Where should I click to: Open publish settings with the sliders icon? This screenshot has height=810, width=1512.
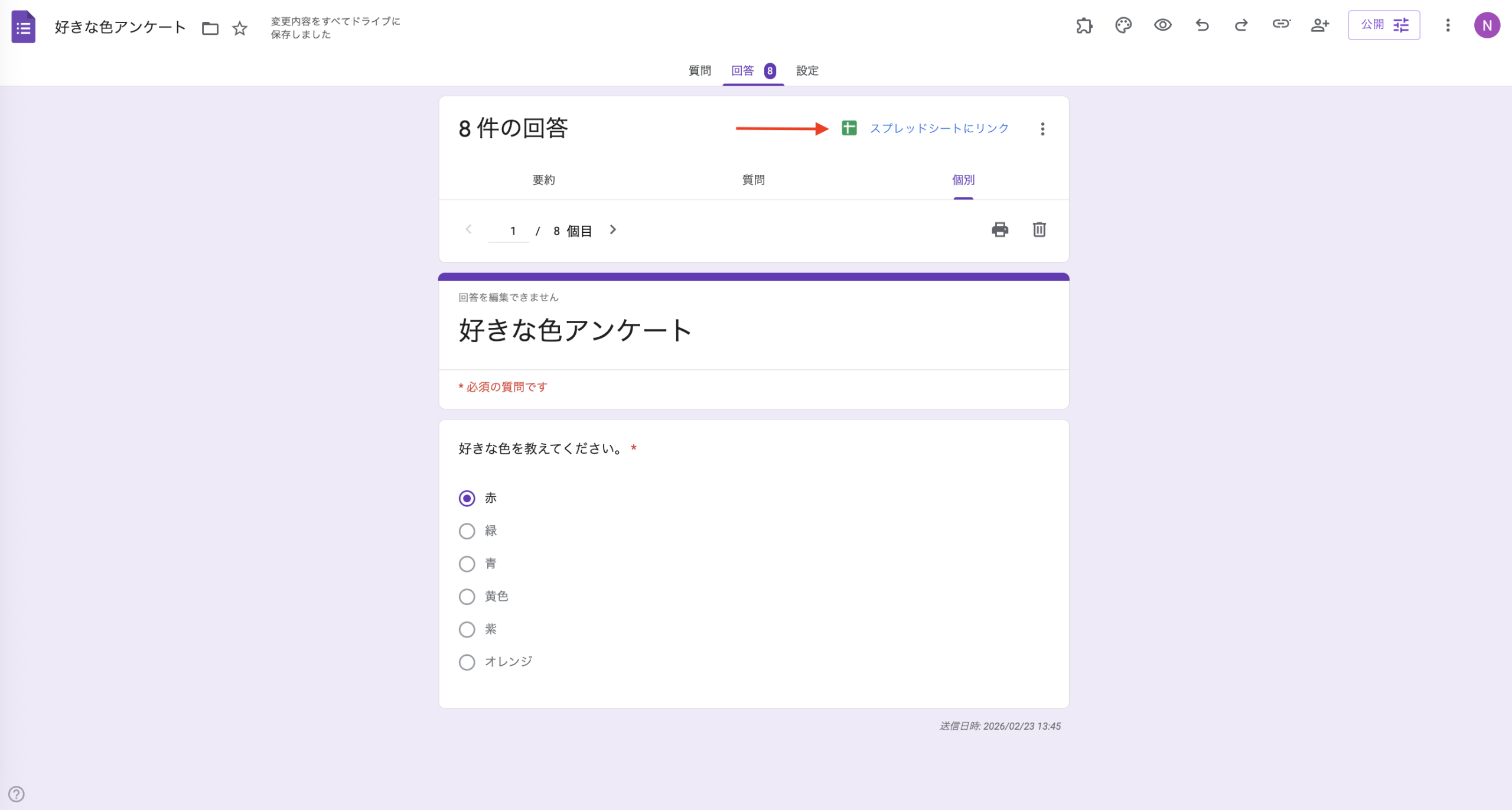[x=1402, y=25]
